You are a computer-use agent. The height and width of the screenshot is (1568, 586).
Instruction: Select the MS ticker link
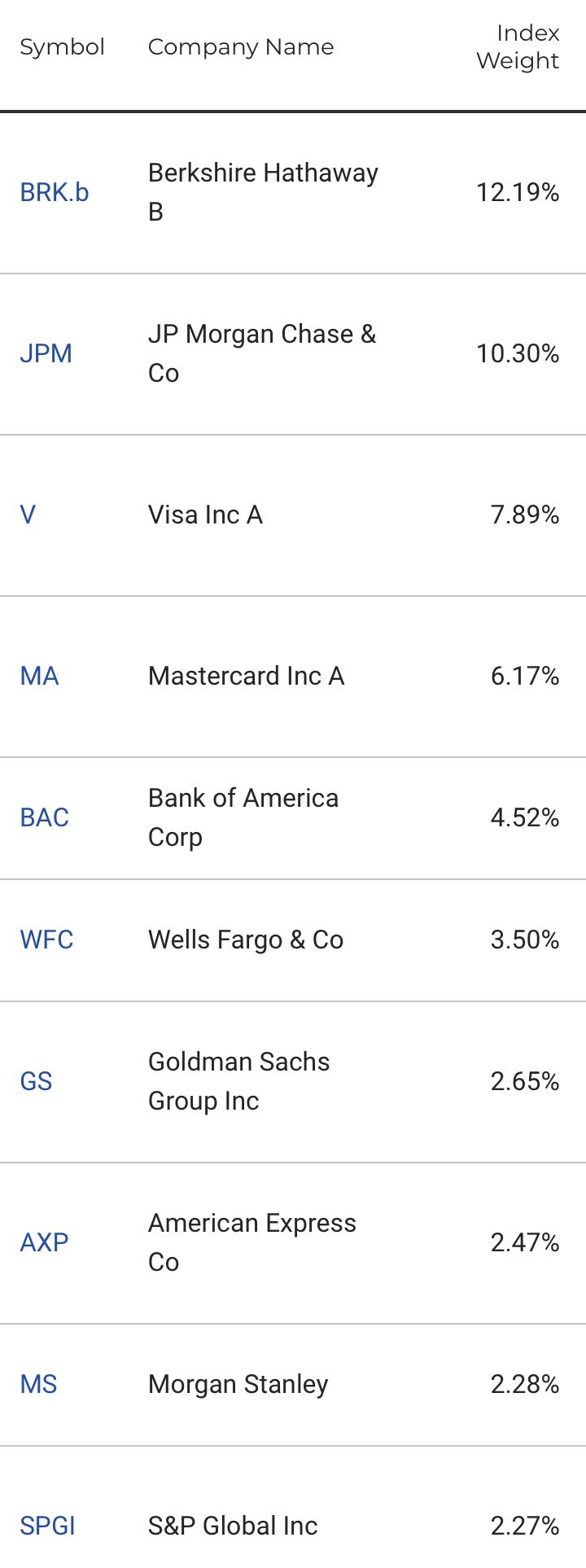click(x=38, y=1385)
